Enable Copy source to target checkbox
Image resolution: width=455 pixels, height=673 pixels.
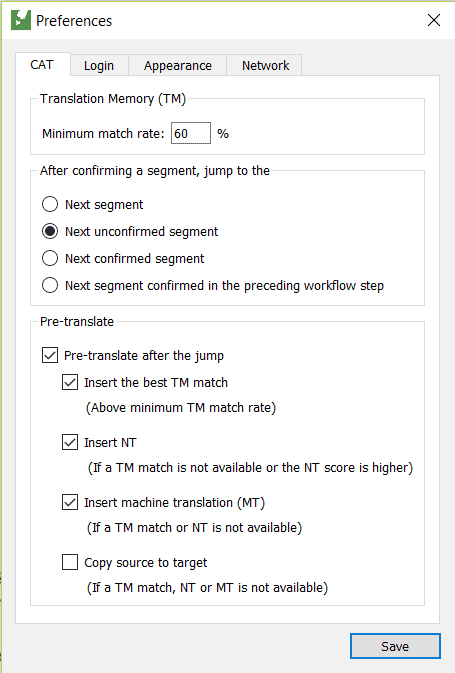click(70, 562)
